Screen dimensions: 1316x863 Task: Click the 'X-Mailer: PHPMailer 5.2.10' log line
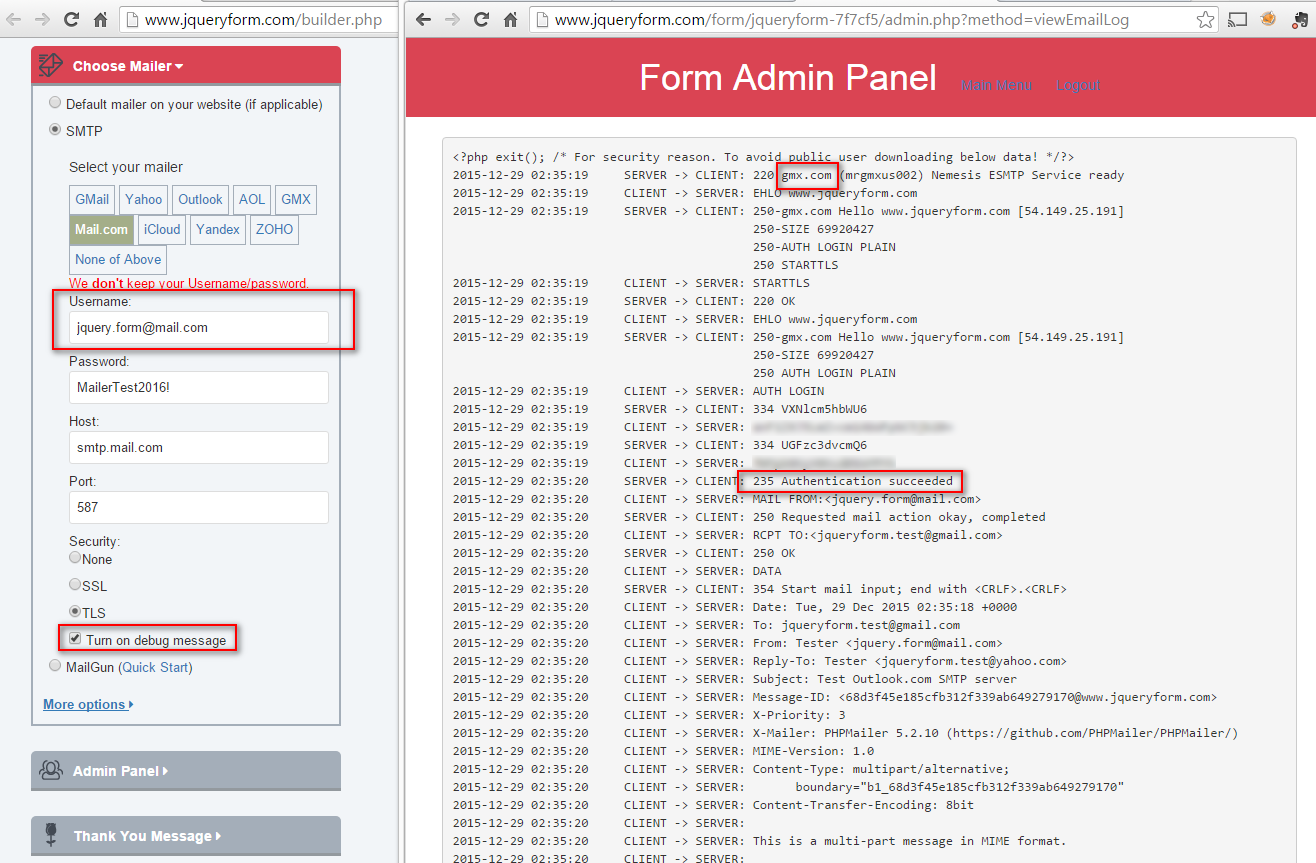pyautogui.click(x=995, y=733)
